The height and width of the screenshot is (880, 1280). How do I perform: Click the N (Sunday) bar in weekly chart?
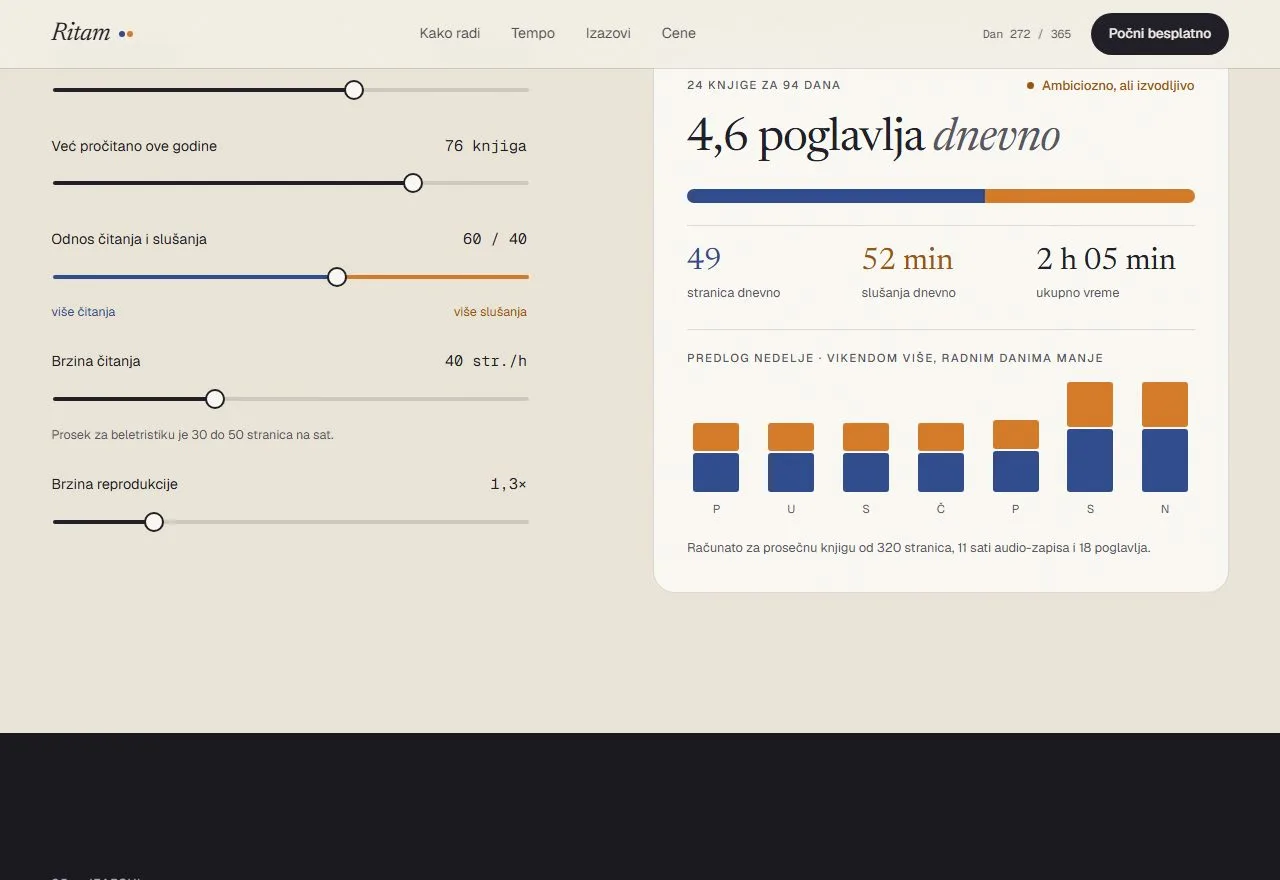[x=1165, y=437]
